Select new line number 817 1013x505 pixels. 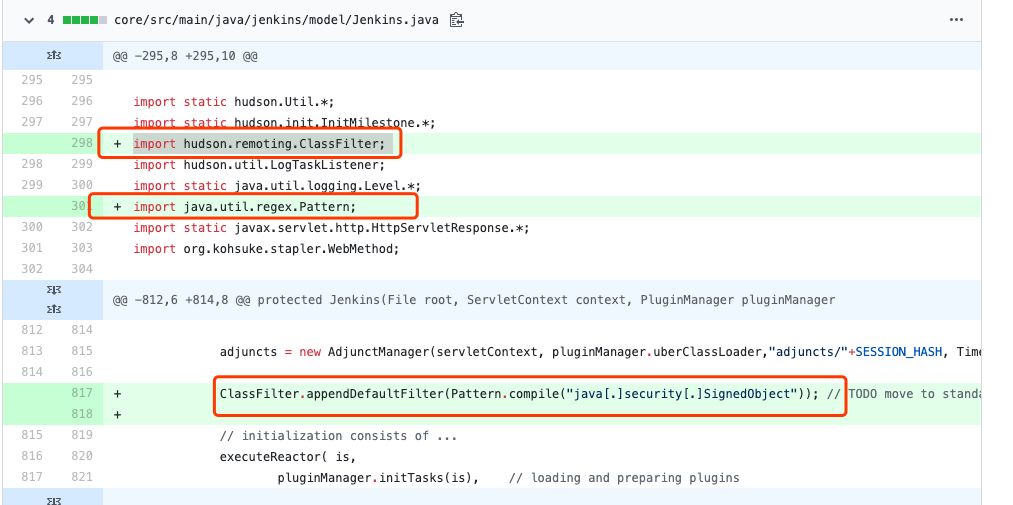tap(82, 393)
